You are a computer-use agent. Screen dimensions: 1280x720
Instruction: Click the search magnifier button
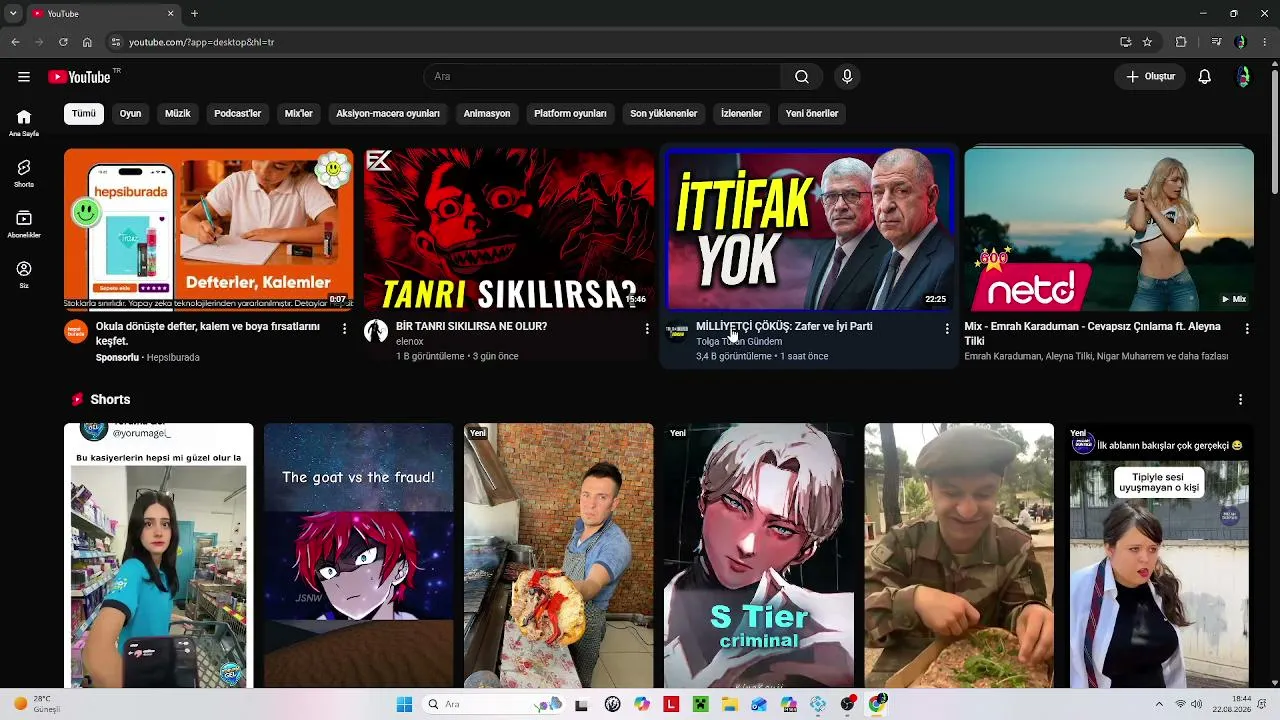point(802,77)
